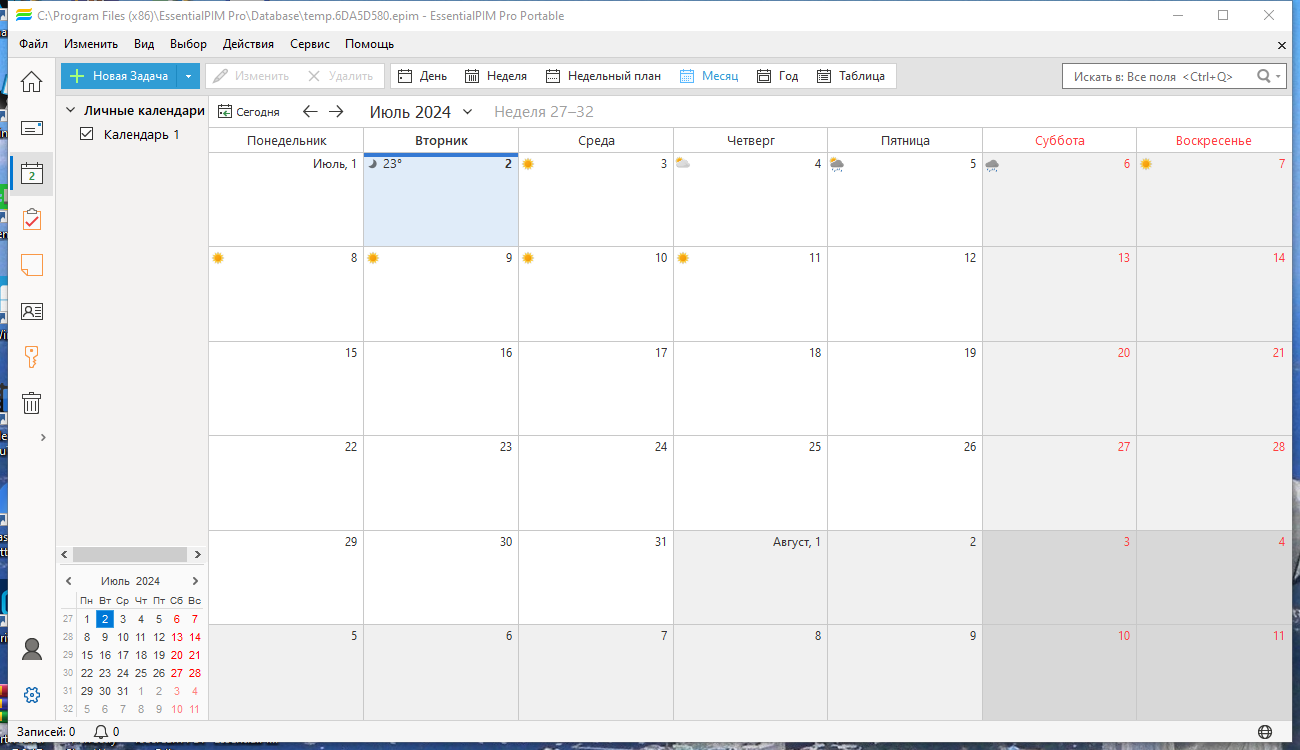Switch to Год view
1300x750 pixels.
tap(778, 76)
